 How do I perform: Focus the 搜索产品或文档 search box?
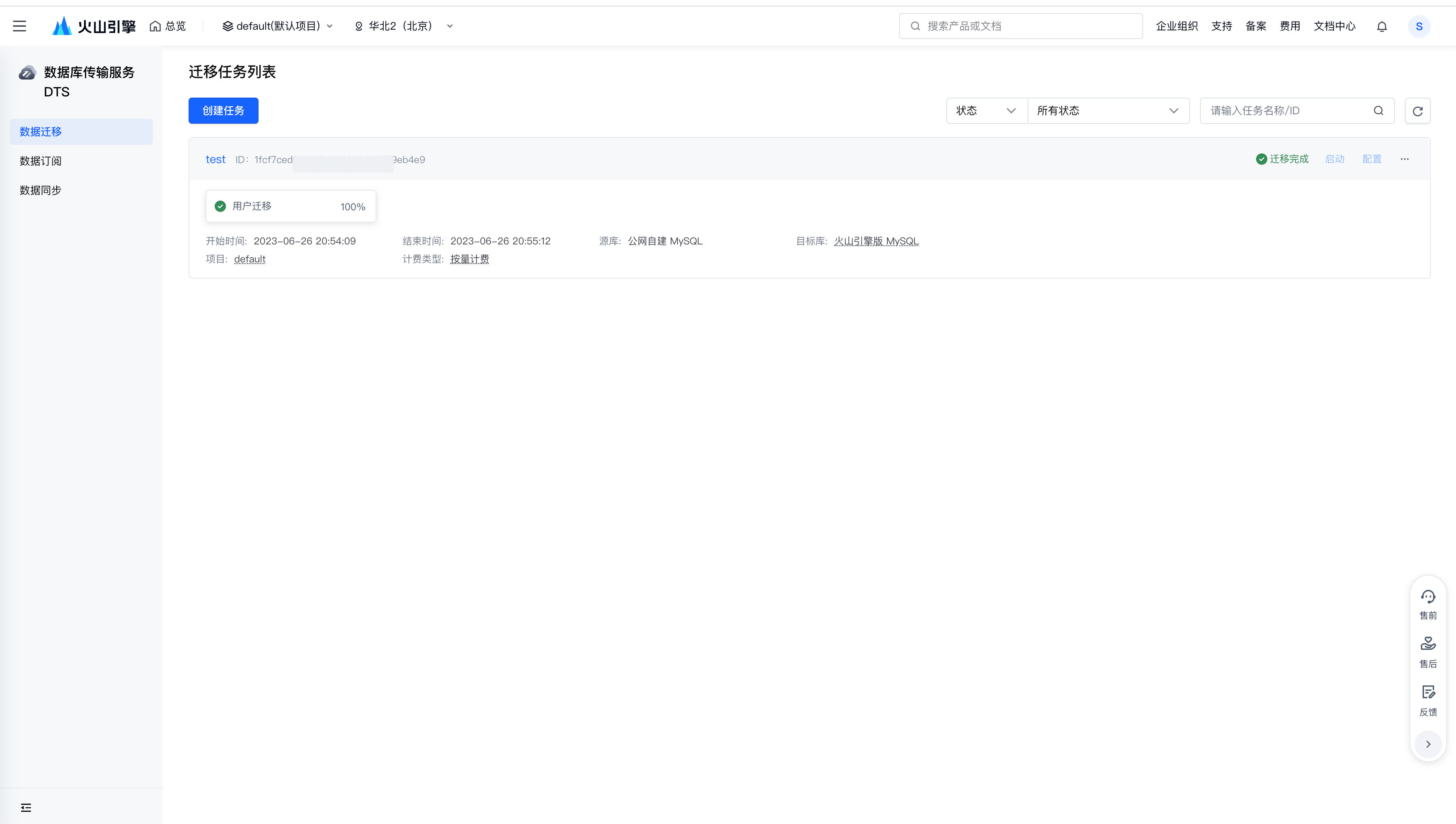(x=1021, y=26)
